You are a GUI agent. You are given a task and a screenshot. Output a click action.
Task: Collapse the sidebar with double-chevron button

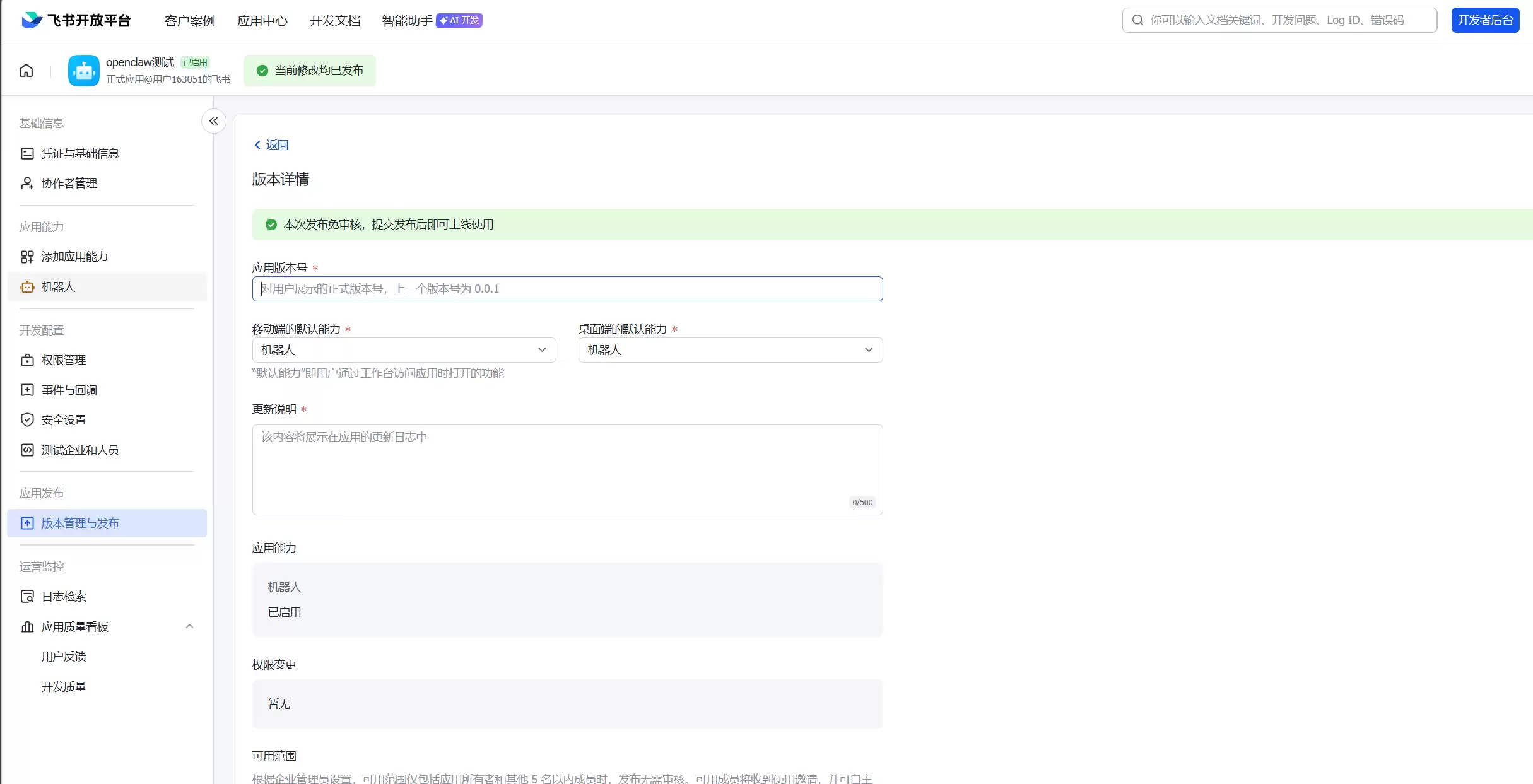(x=214, y=121)
